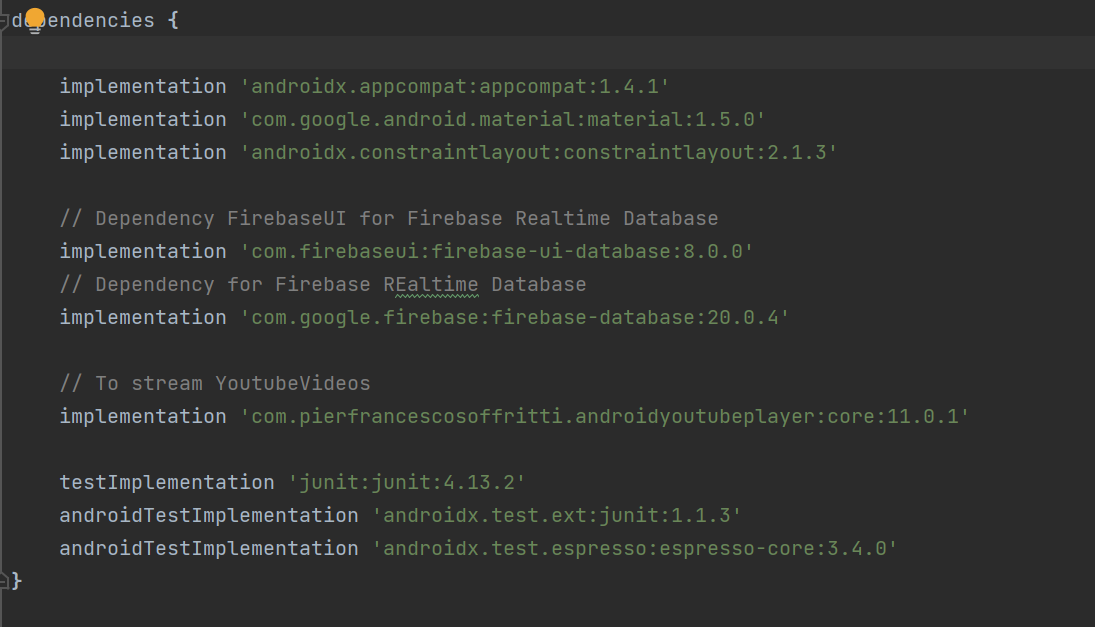The width and height of the screenshot is (1095, 627).
Task: Place cursor in the highlighted empty line
Action: click(x=548, y=53)
